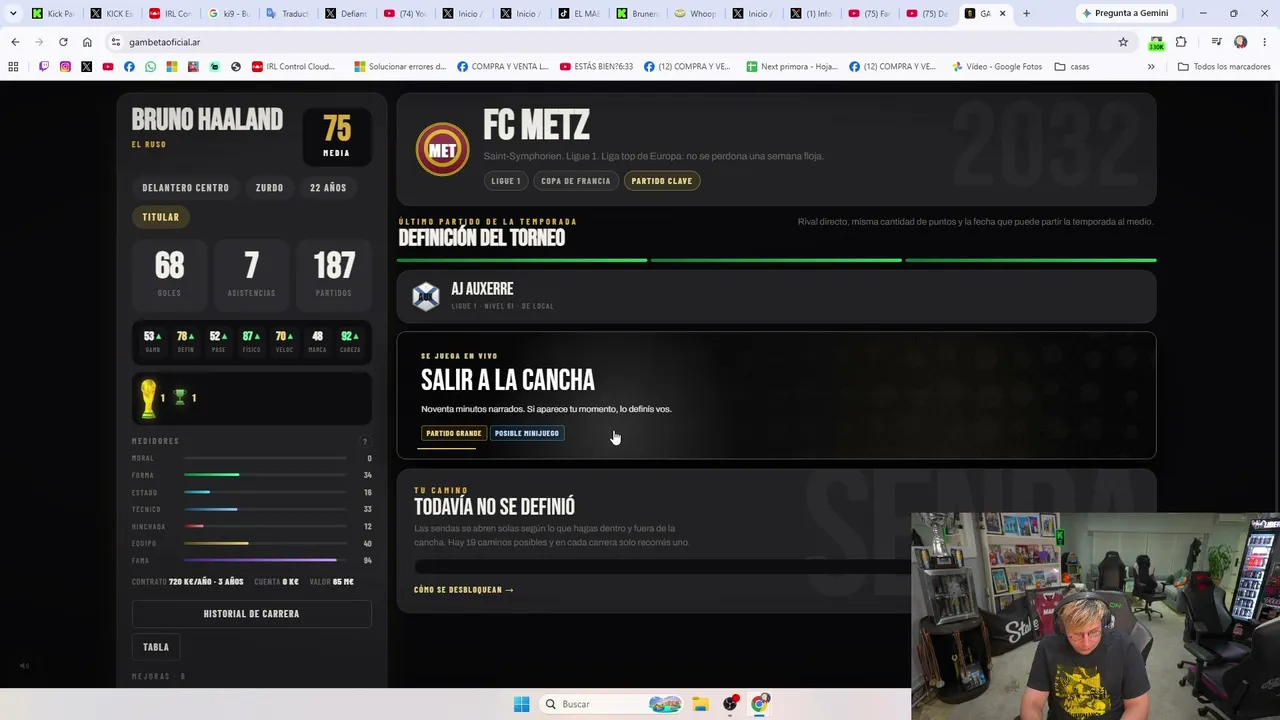Click the taskbar Buscar search box
1280x720 pixels.
pyautogui.click(x=613, y=704)
